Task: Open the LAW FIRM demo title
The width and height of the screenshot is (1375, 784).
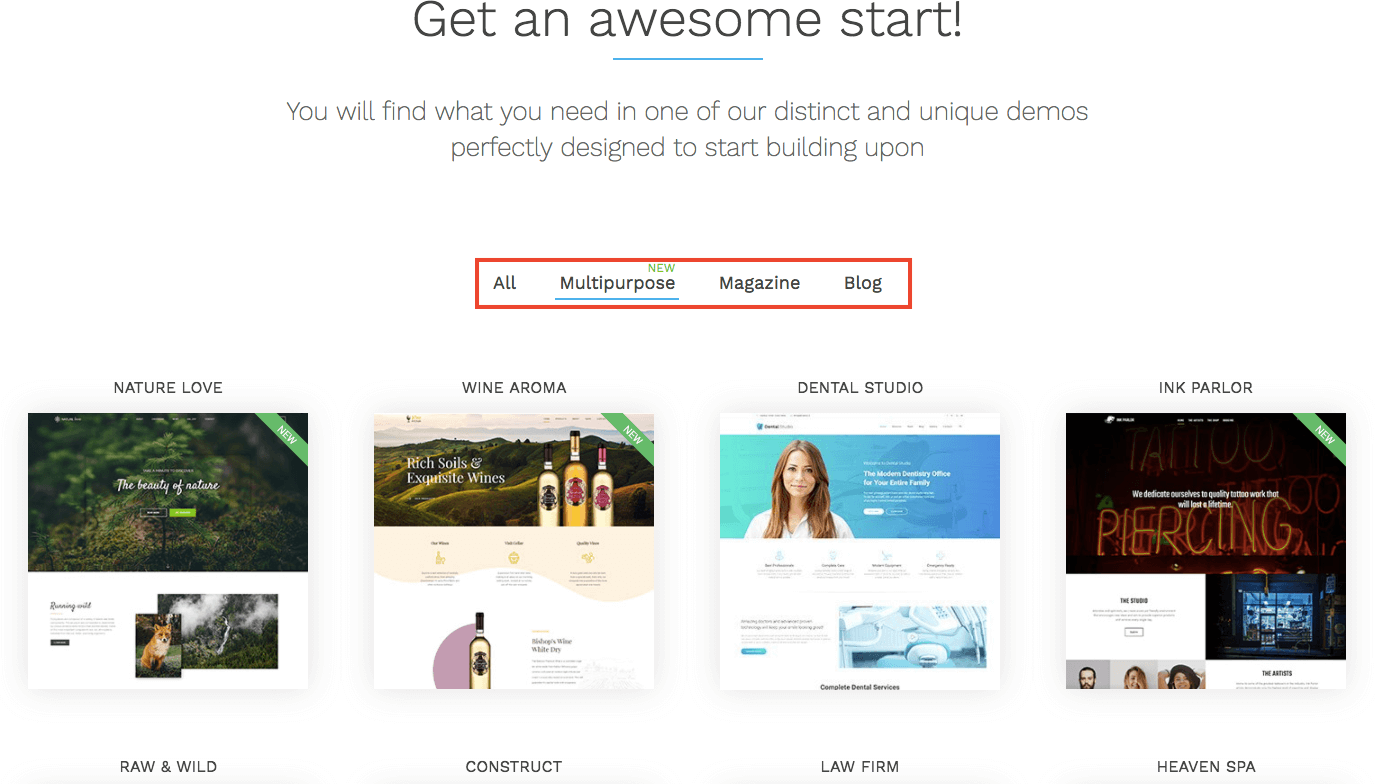Action: [860, 767]
